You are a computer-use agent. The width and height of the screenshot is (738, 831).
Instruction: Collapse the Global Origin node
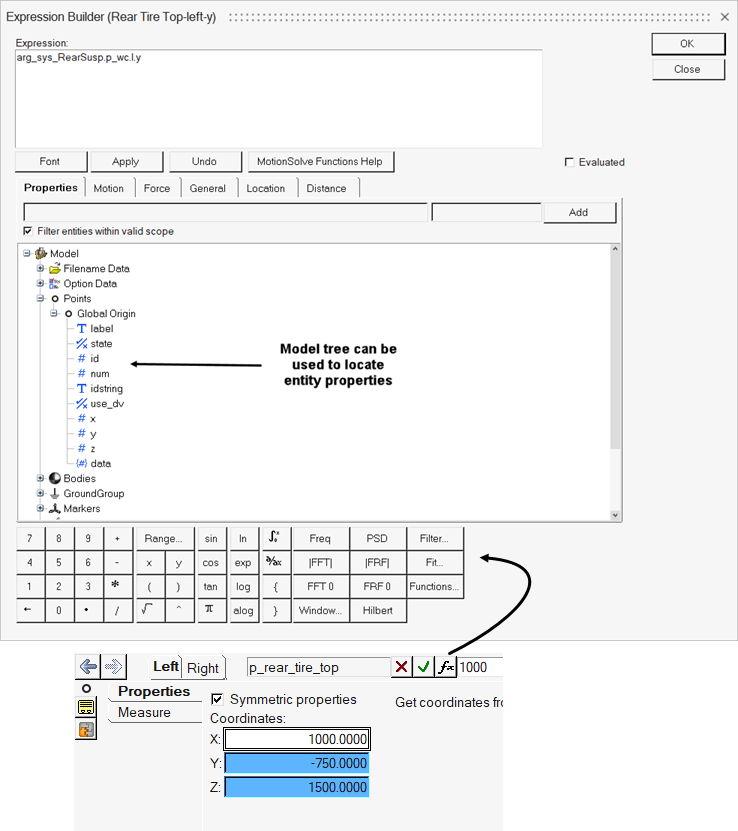(55, 314)
